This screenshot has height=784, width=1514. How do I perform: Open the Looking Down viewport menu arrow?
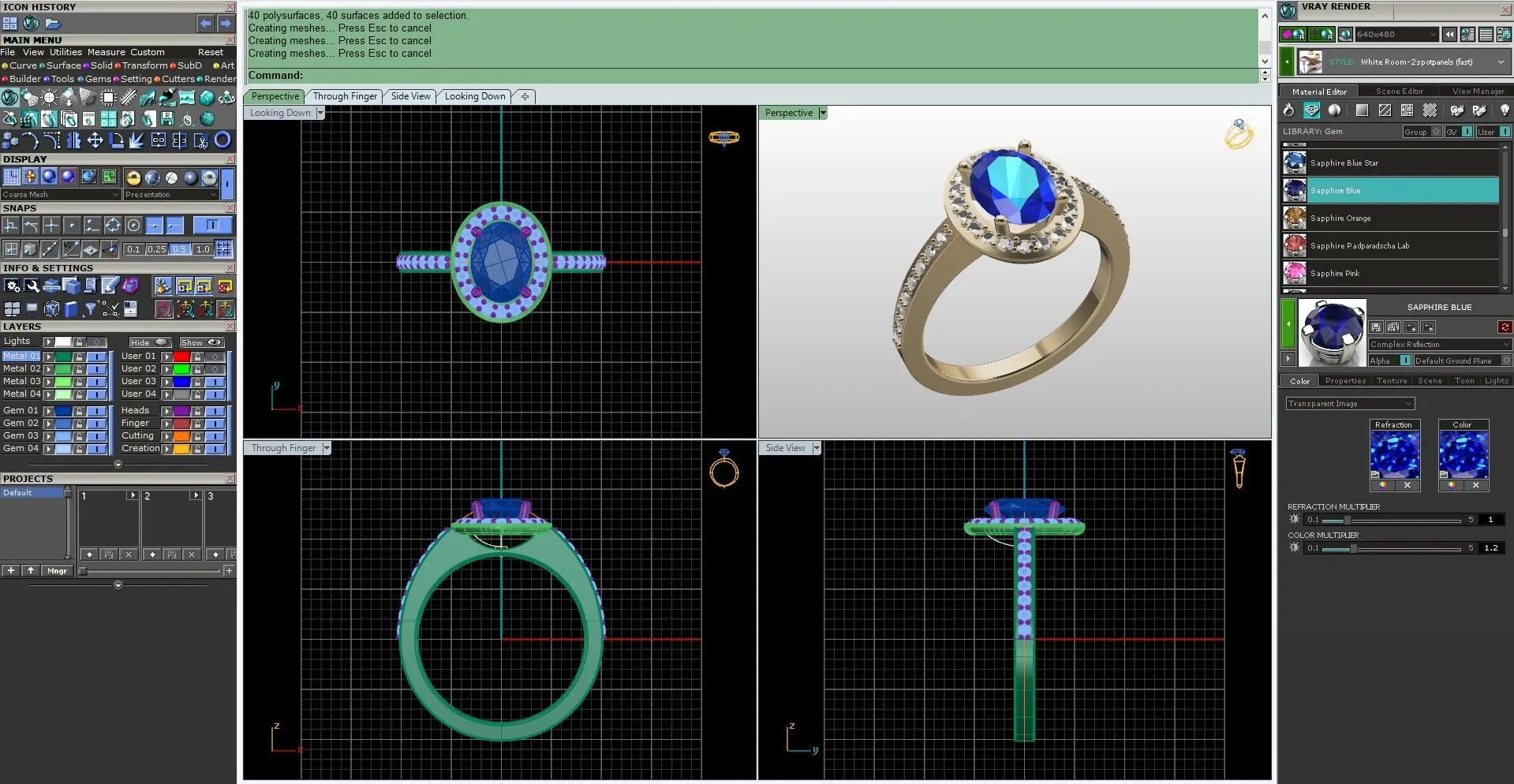click(320, 113)
